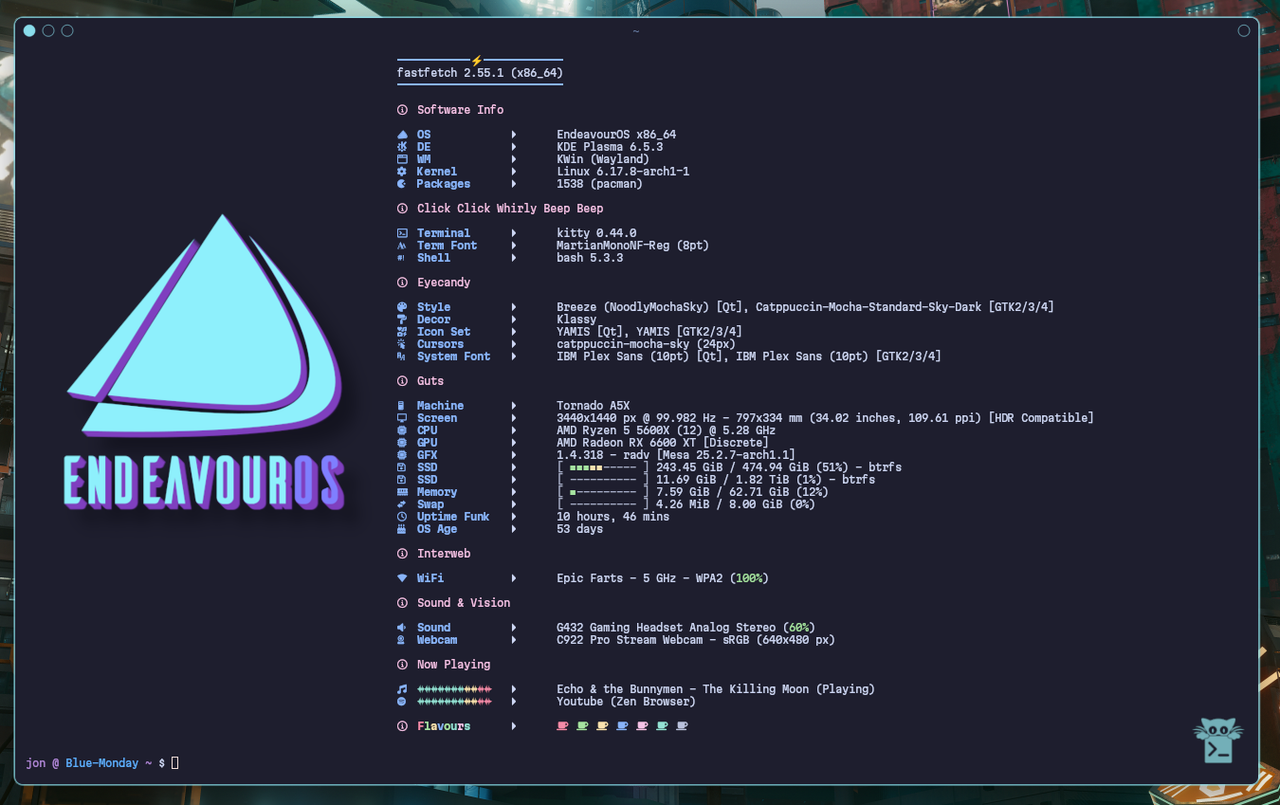Click the 'Tornado A5X' machine value
The height and width of the screenshot is (805, 1280).
click(x=593, y=406)
